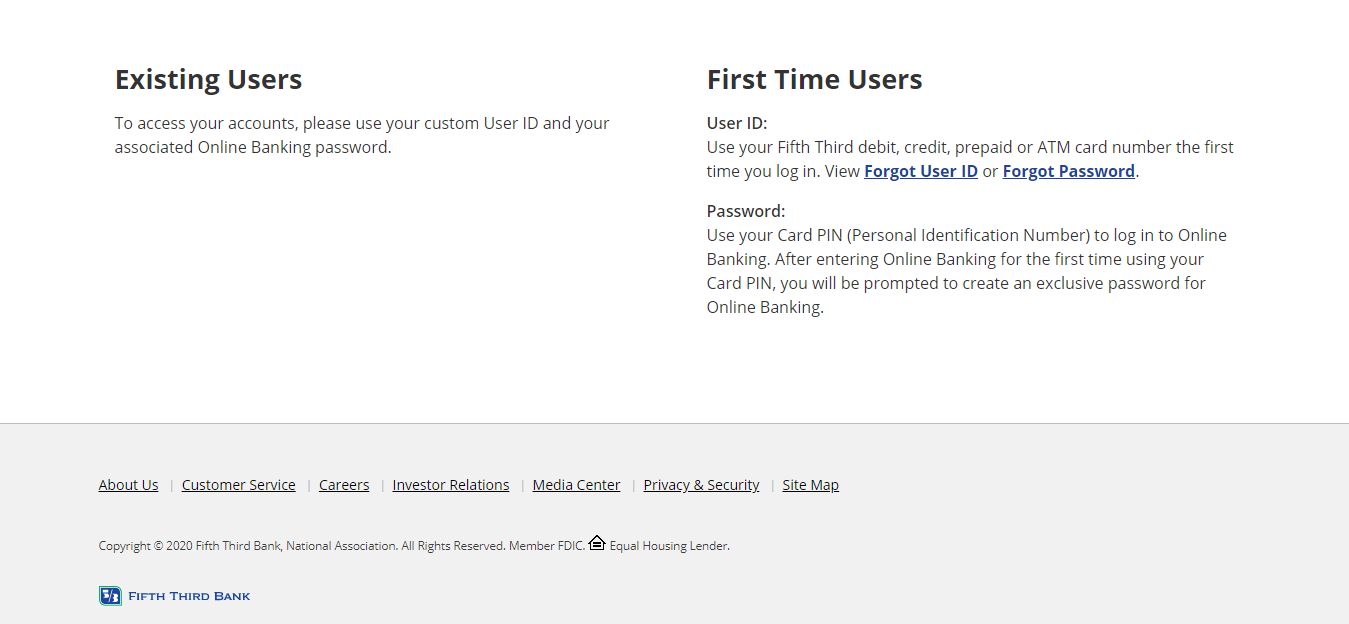Open the Forgot Password link
The height and width of the screenshot is (624, 1349).
pos(1068,171)
